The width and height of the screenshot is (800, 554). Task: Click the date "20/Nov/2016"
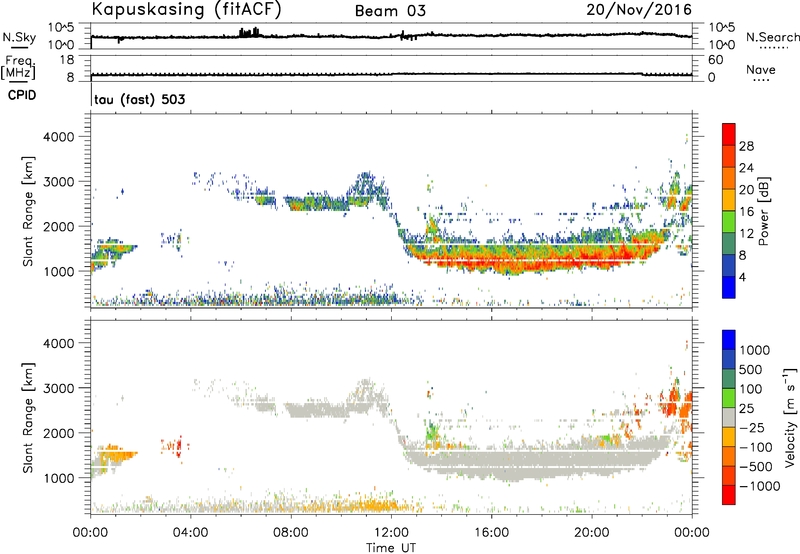[x=639, y=10]
